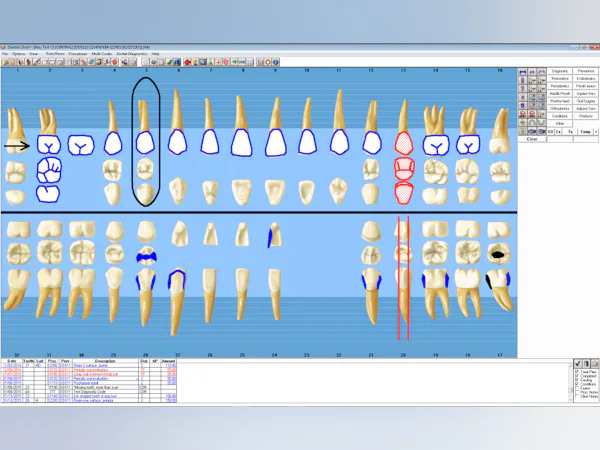The width and height of the screenshot is (600, 450).
Task: Click the blue info circle toolbar icon
Action: (x=275, y=62)
